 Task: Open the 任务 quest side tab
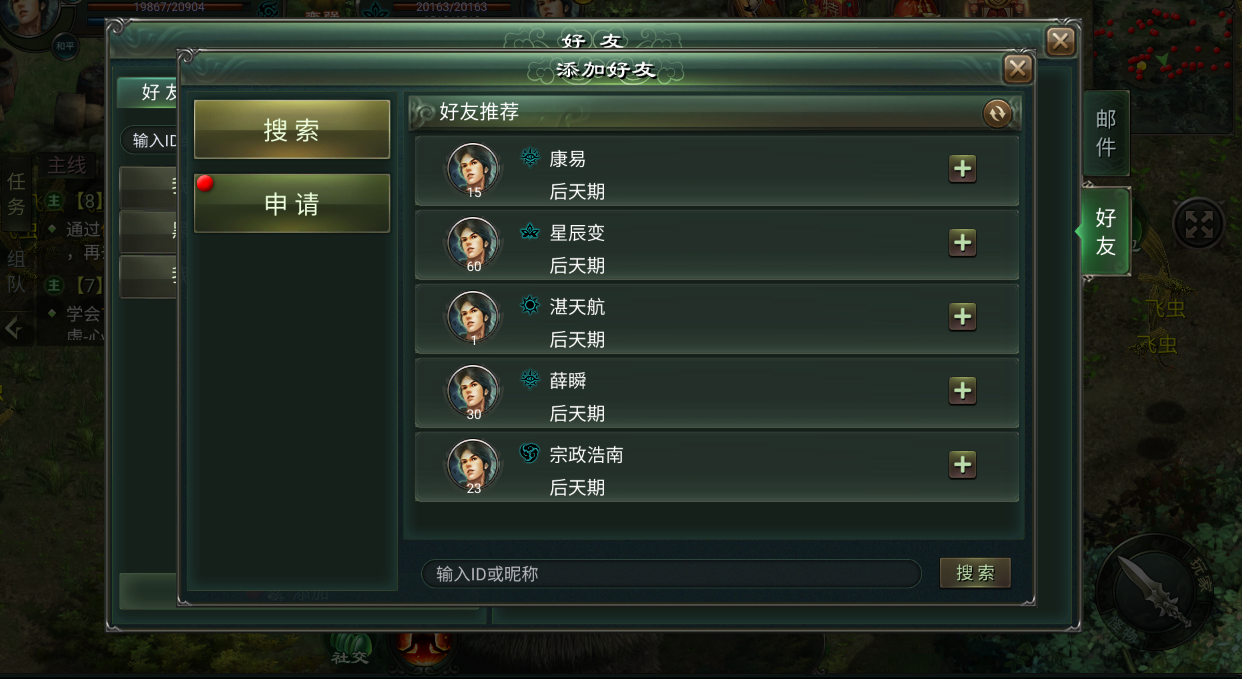[17, 194]
